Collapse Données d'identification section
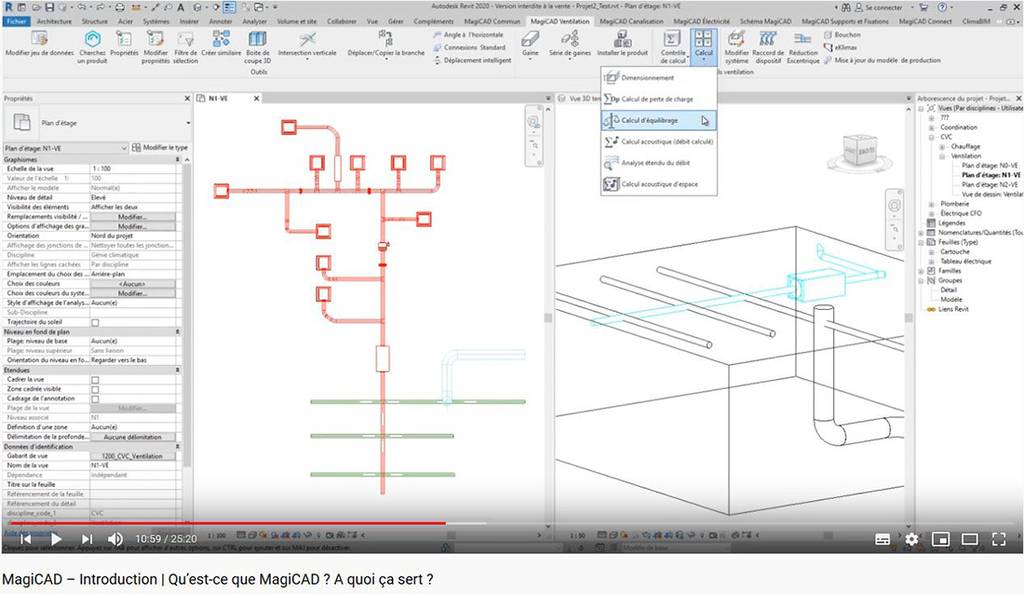Image resolution: width=1024 pixels, height=594 pixels. click(178, 446)
